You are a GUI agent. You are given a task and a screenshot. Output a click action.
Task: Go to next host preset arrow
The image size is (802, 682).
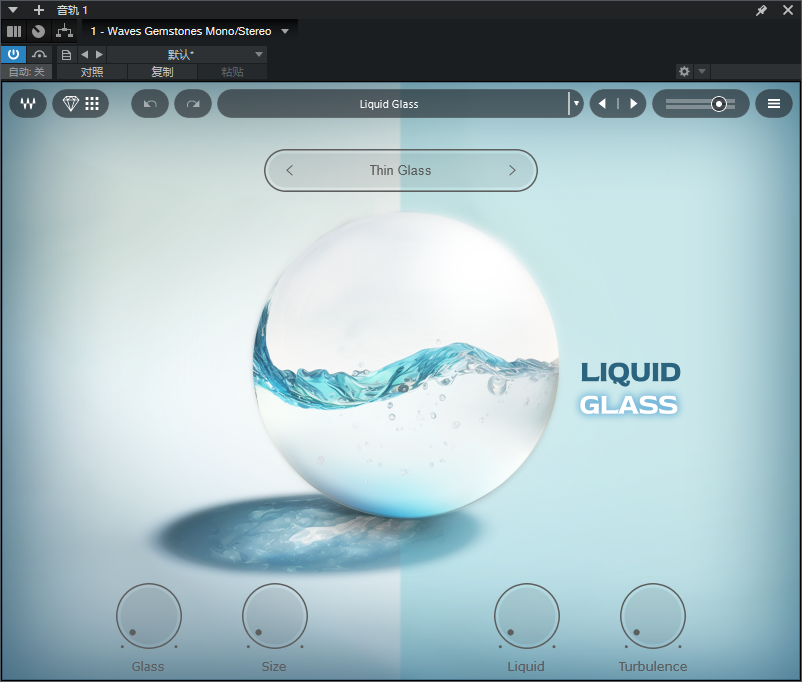(x=99, y=54)
